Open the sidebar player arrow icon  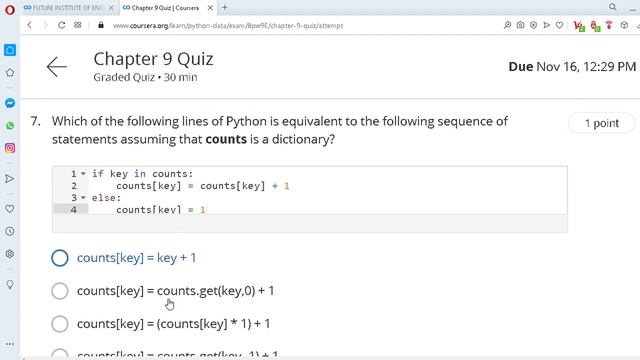point(10,179)
